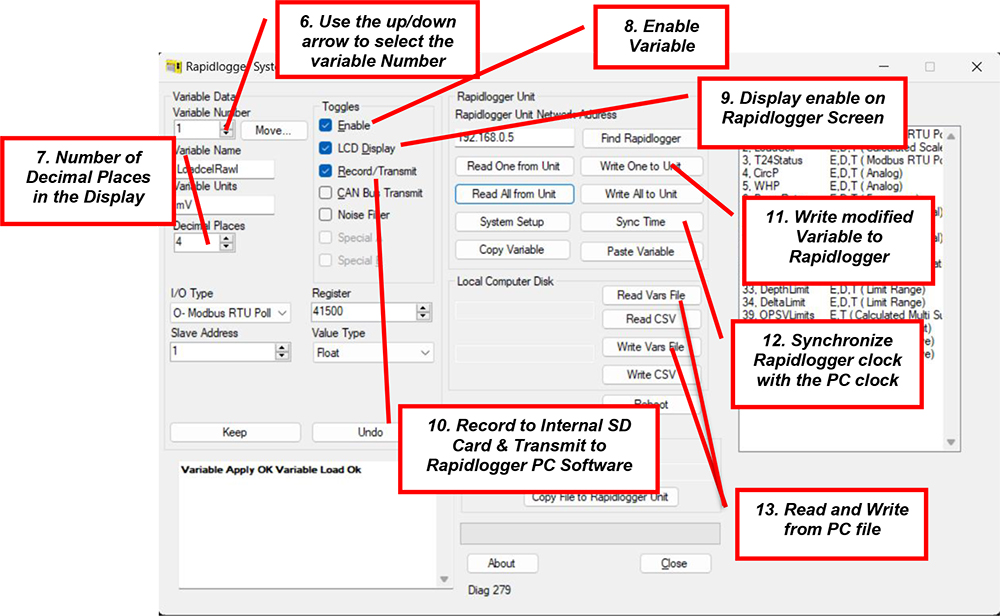1000x616 pixels.
Task: Toggle the Record/Transmit checkbox
Action: coord(325,171)
